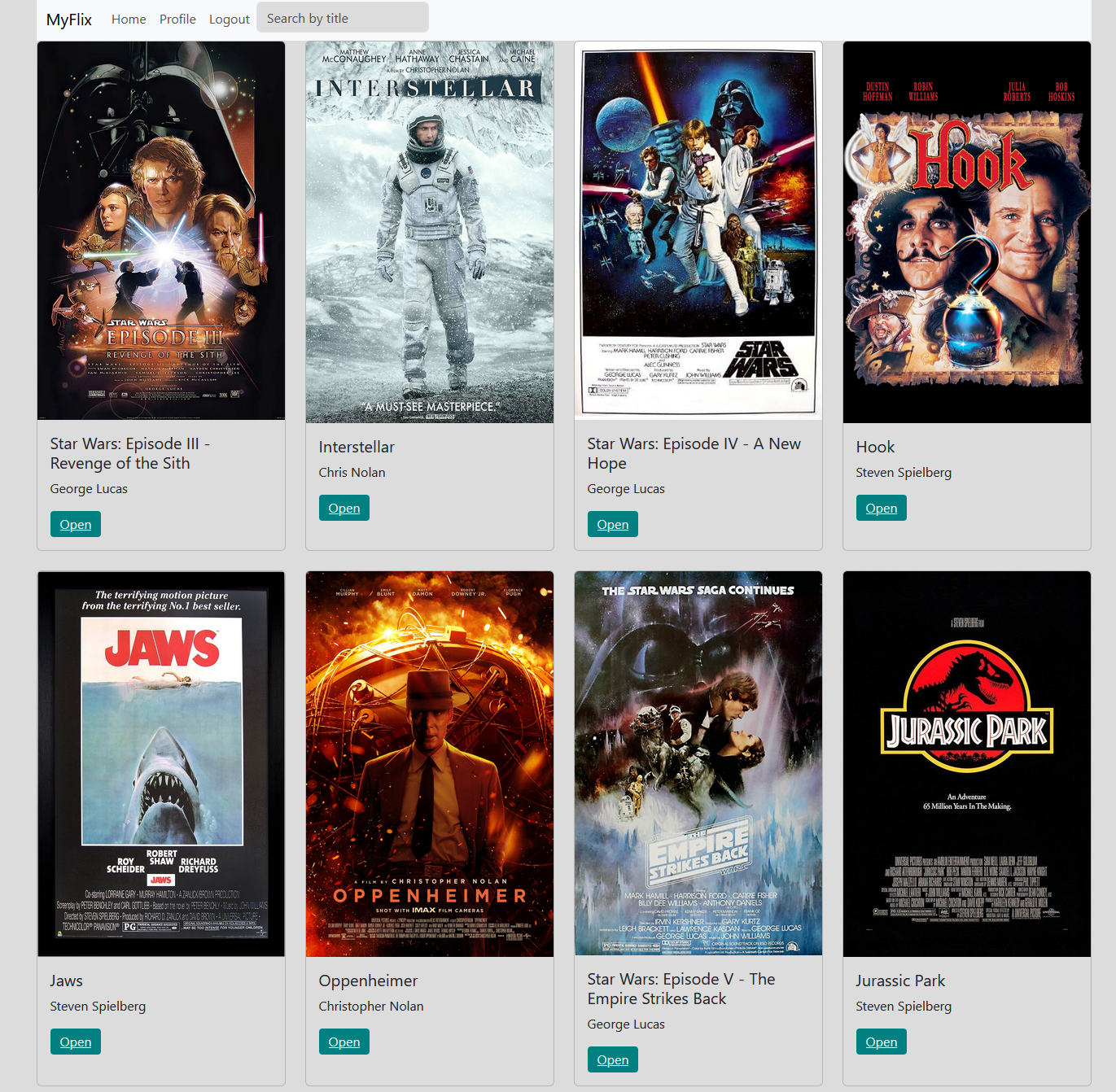Select the Interstellar poster image
This screenshot has height=1092, width=1116.
(x=430, y=233)
